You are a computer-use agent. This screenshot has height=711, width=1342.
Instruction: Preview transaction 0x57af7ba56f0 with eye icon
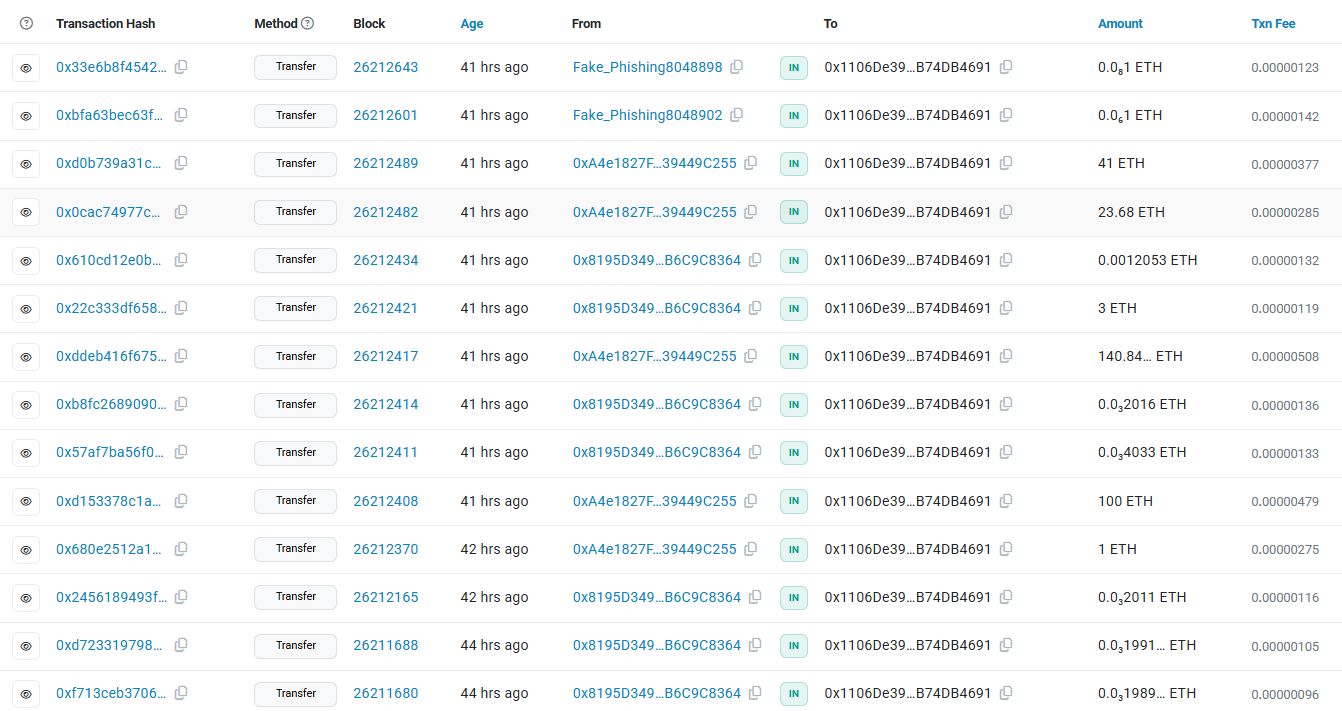point(26,453)
